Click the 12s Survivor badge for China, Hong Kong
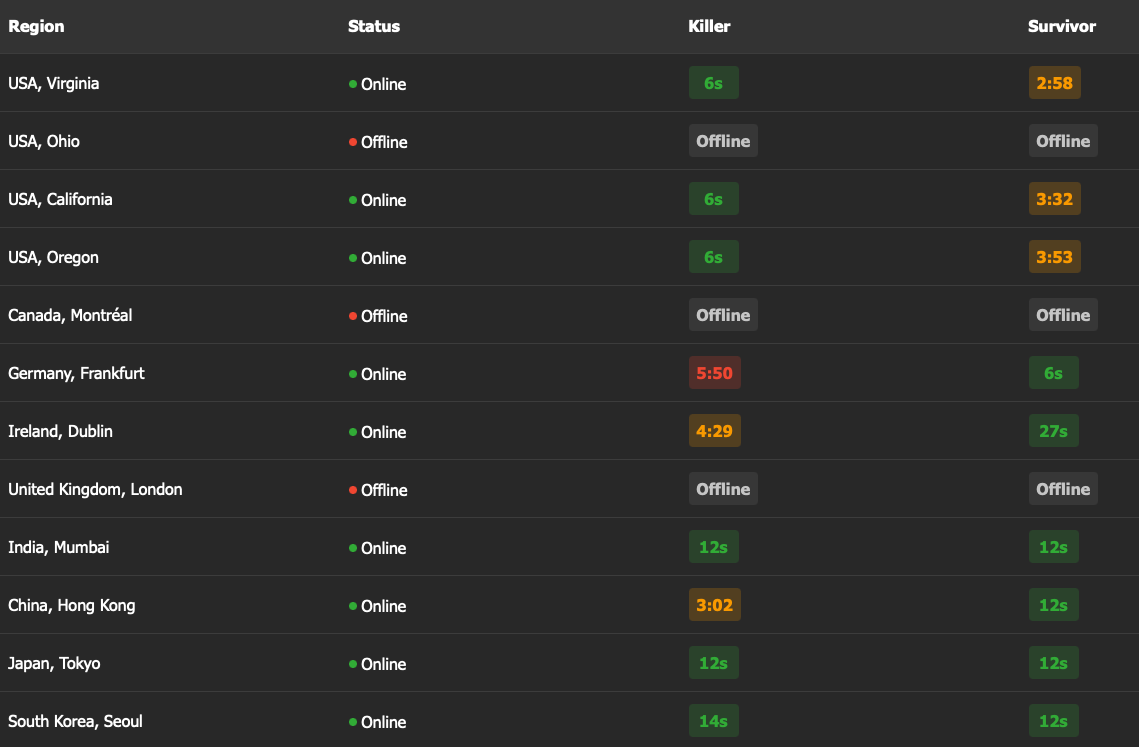This screenshot has height=747, width=1139. pyautogui.click(x=1053, y=605)
